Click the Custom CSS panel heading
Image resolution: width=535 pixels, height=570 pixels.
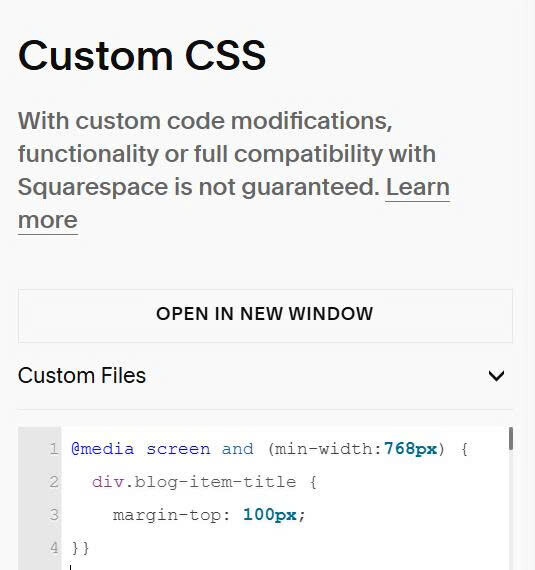click(142, 55)
